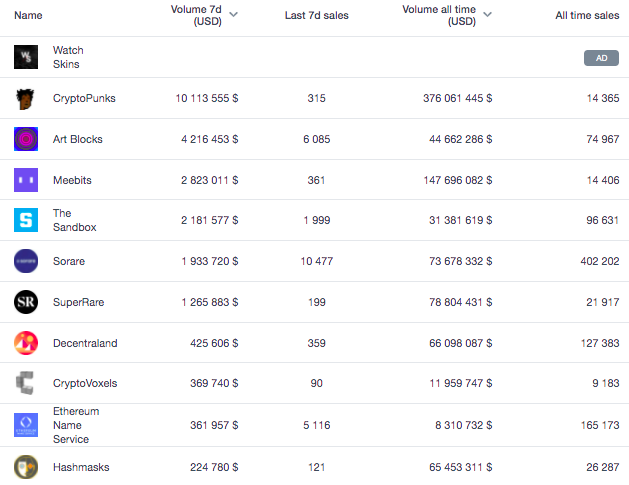Click the Watch Skins ad thumbnail
The height and width of the screenshot is (485, 629).
pyautogui.click(x=26, y=57)
